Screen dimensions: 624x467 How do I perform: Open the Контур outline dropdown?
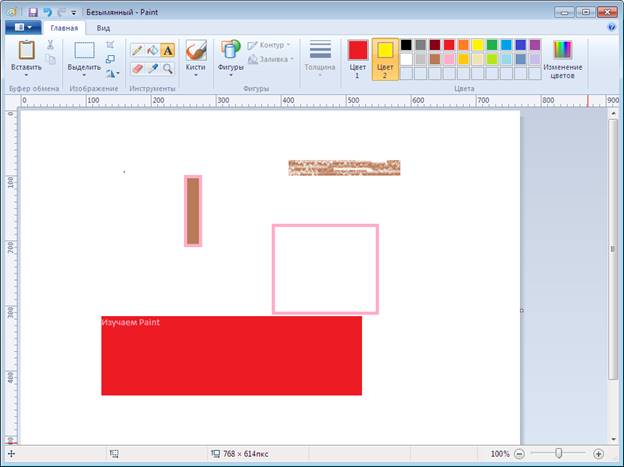pos(269,45)
